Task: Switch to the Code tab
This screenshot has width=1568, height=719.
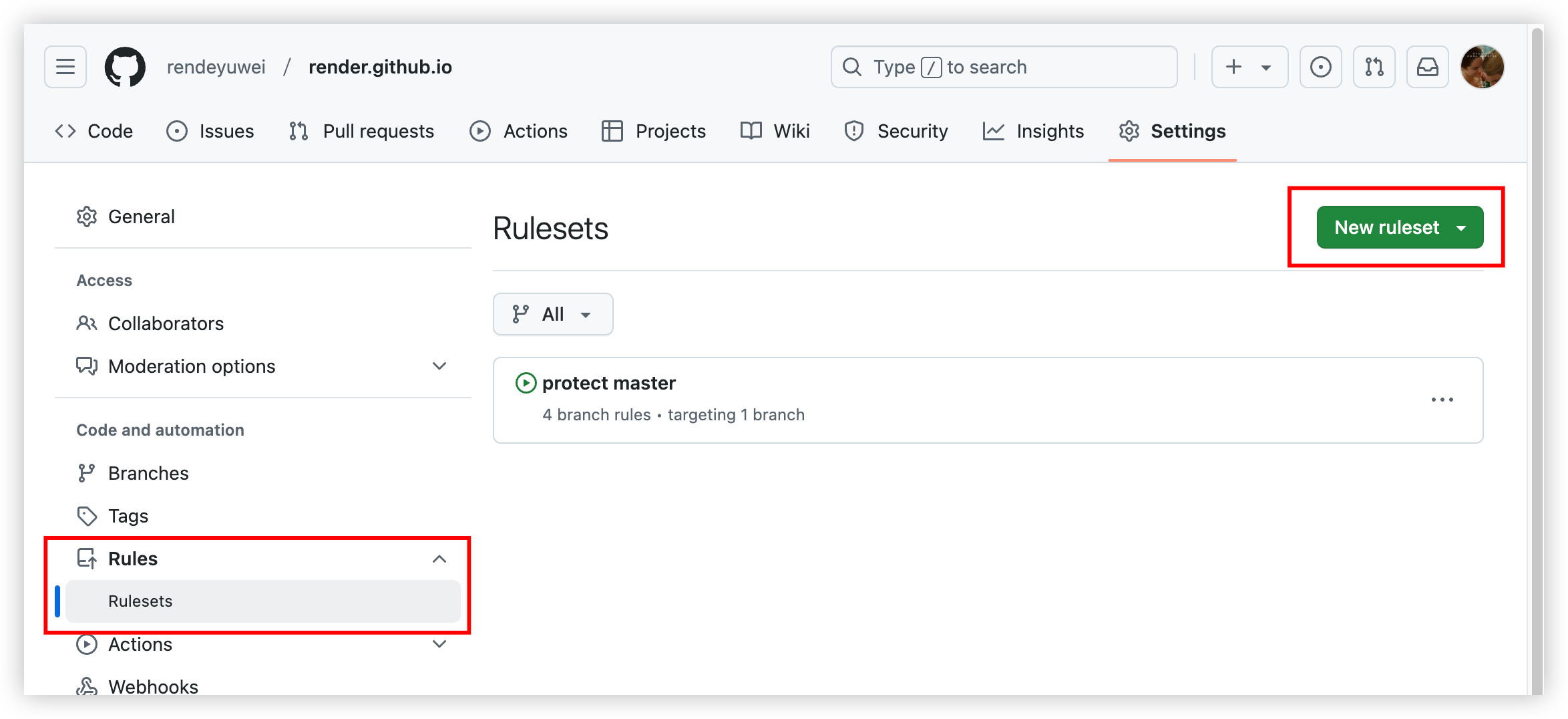Action: 94,131
